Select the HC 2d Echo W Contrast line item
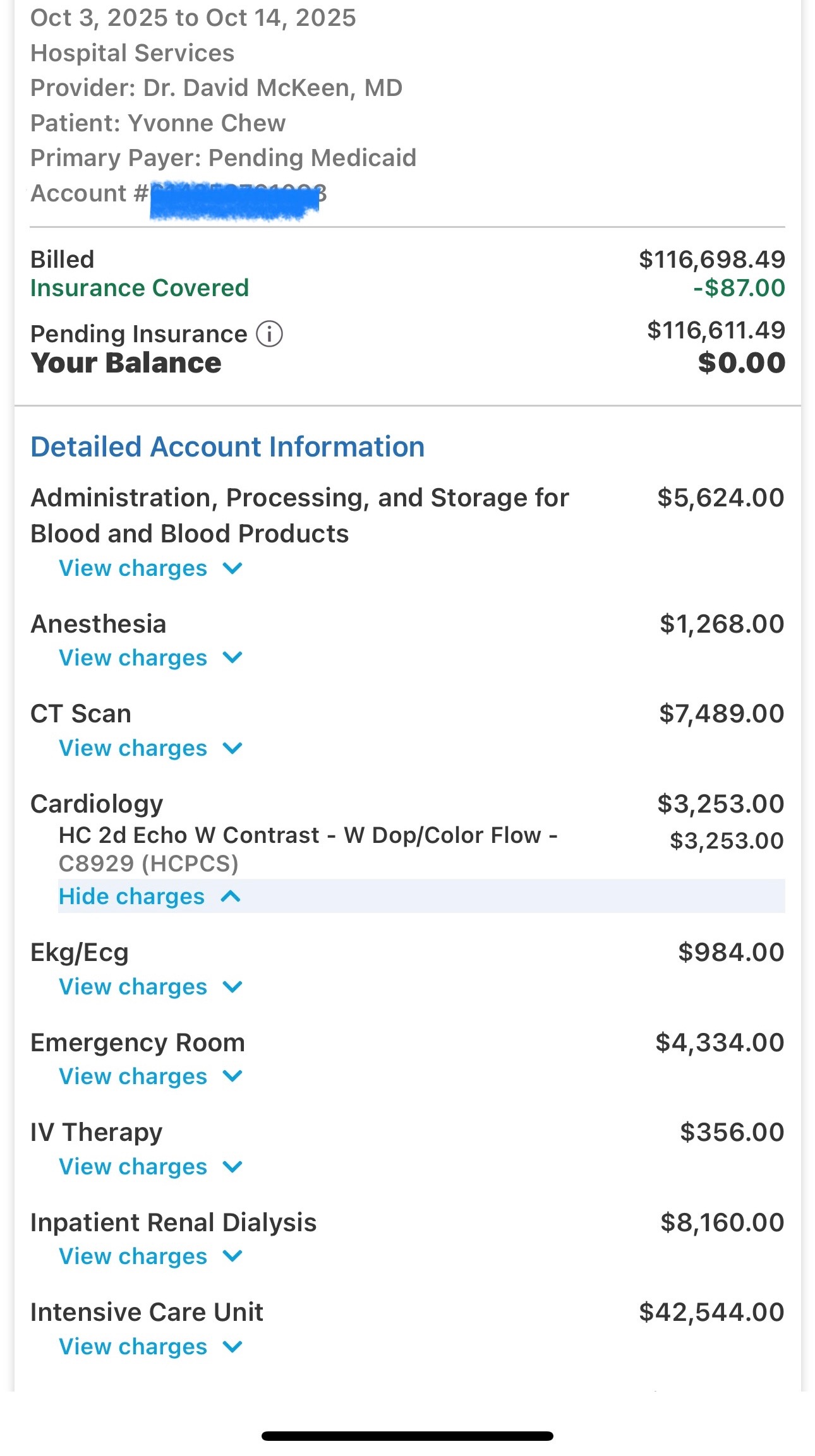 coord(308,835)
